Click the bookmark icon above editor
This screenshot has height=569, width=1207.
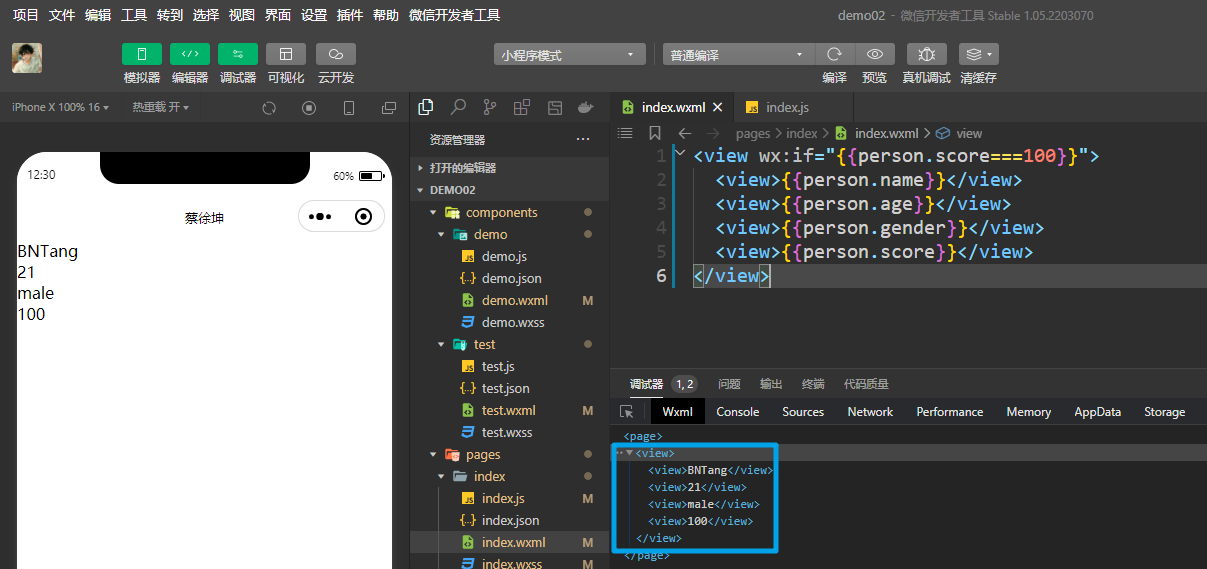(x=655, y=133)
